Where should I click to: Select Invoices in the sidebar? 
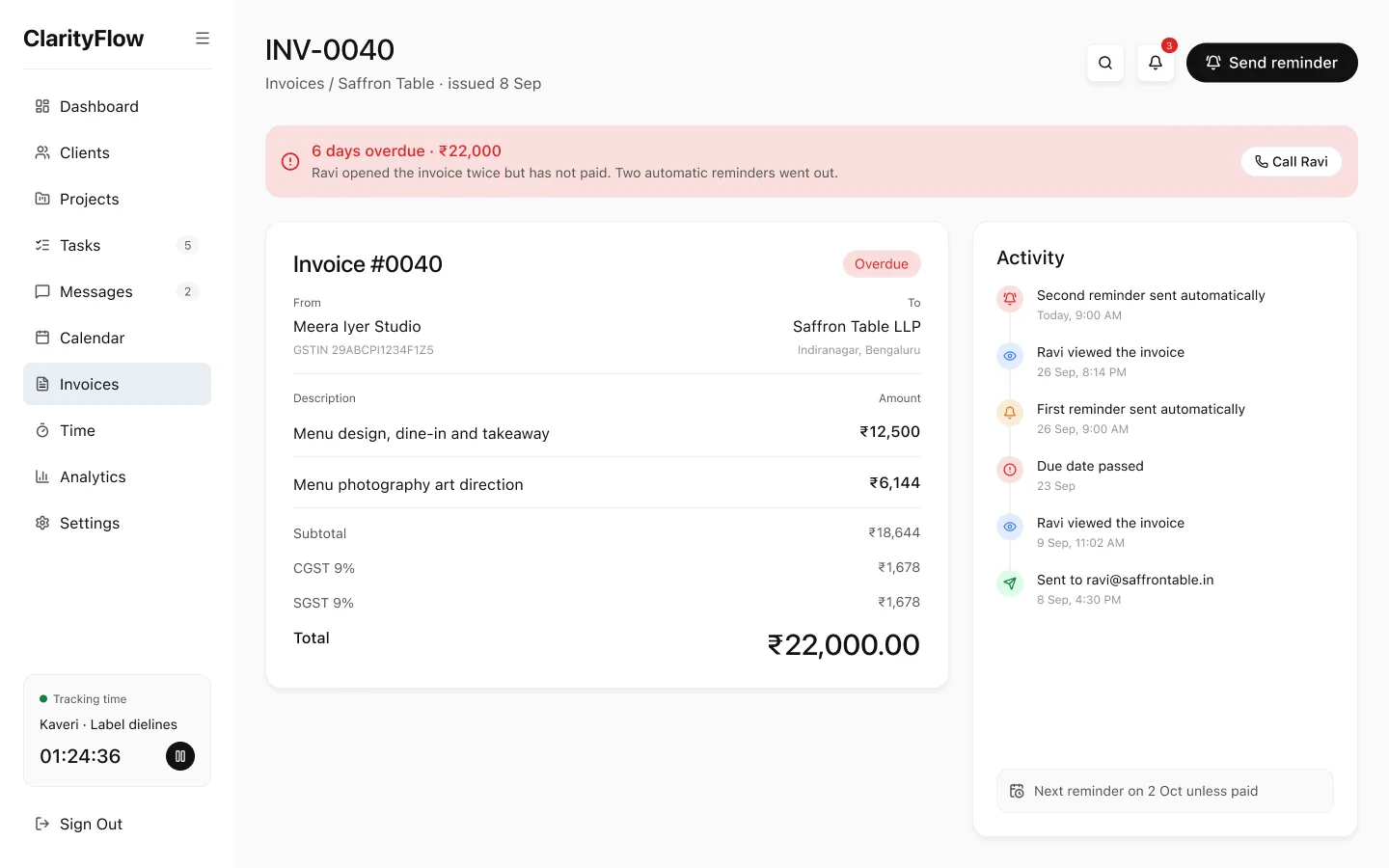pyautogui.click(x=117, y=384)
